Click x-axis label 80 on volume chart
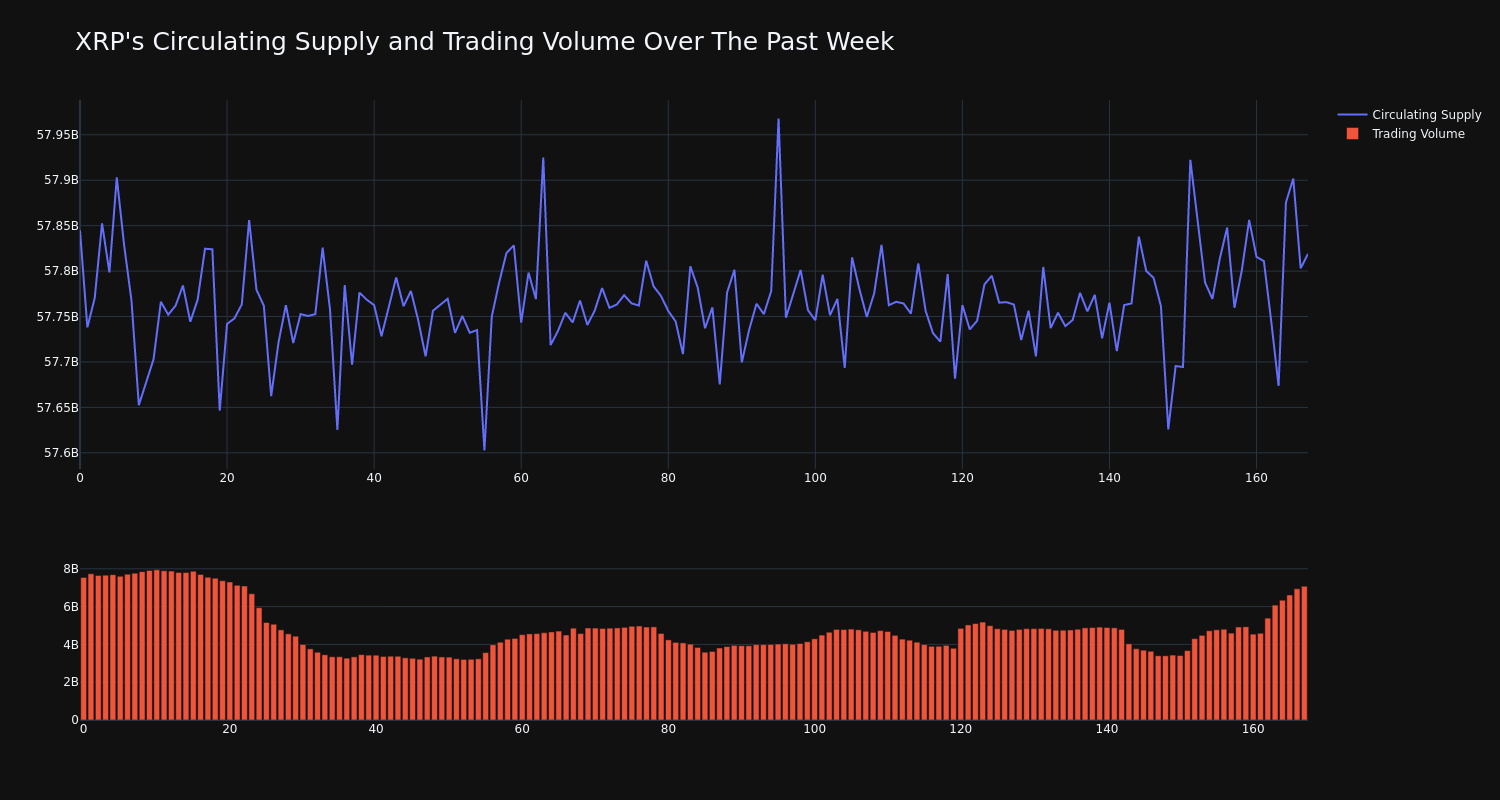Screen dimensions: 1500x800 (668, 729)
